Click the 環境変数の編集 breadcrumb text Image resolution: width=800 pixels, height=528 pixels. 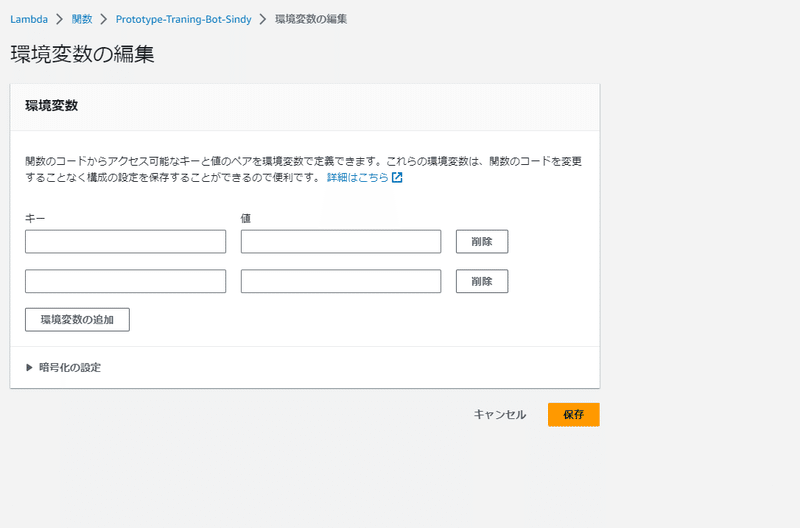(x=311, y=19)
